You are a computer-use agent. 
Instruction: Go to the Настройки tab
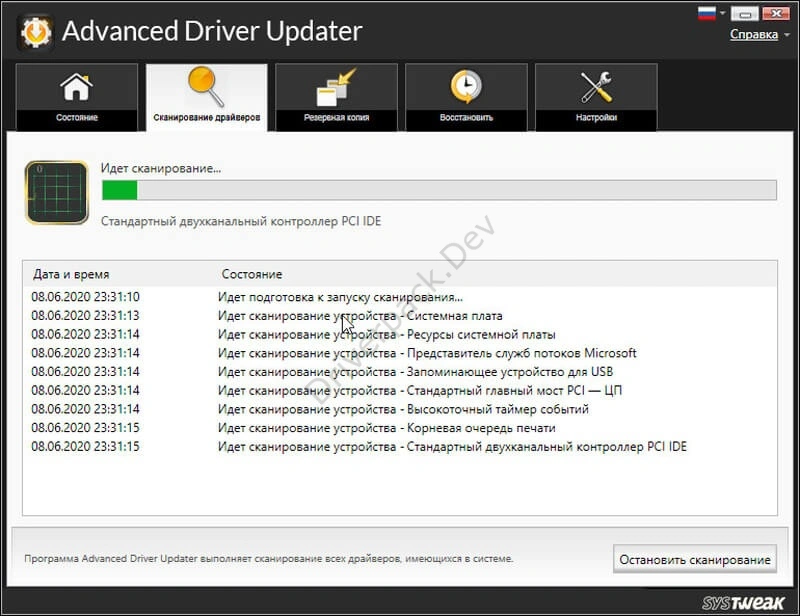(596, 97)
